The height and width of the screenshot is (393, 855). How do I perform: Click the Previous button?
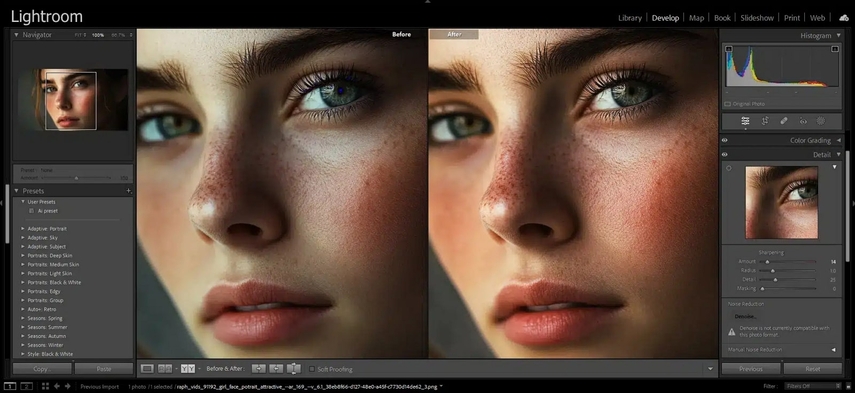(750, 369)
